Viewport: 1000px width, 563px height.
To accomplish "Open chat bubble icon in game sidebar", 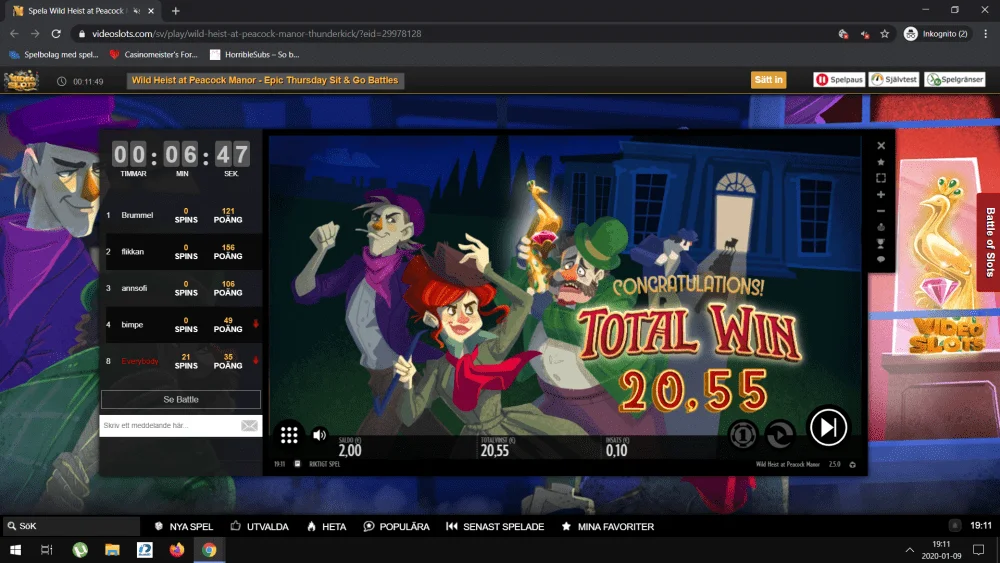I will coord(881,260).
